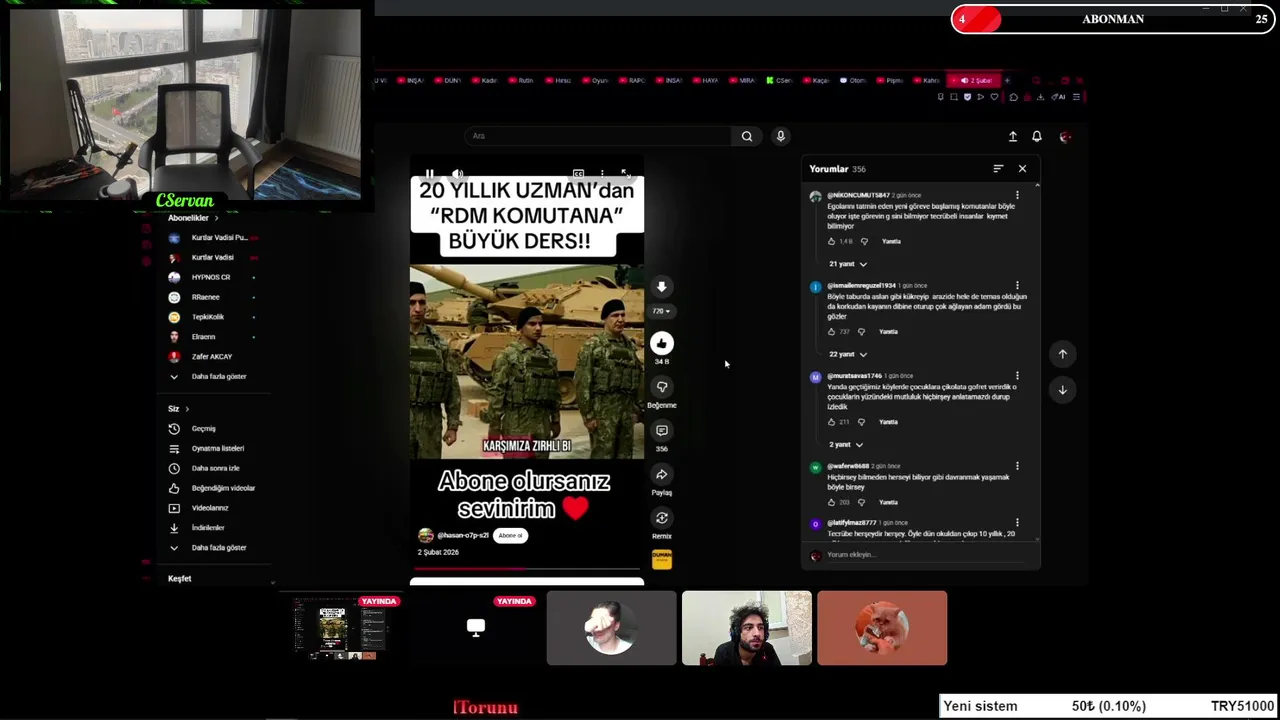Open the Remix option
Screen dimensions: 1280x720
(x=661, y=518)
